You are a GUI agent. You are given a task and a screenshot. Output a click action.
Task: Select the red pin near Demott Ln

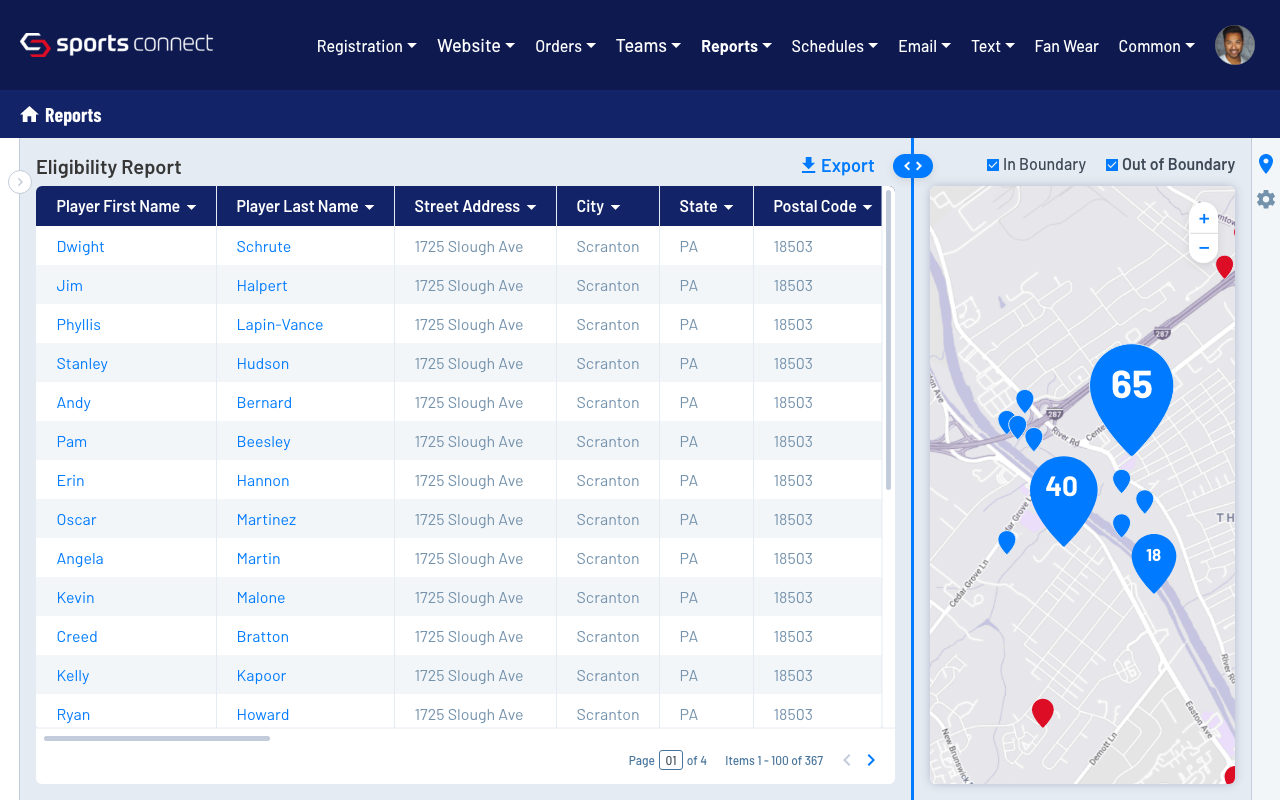[1043, 712]
